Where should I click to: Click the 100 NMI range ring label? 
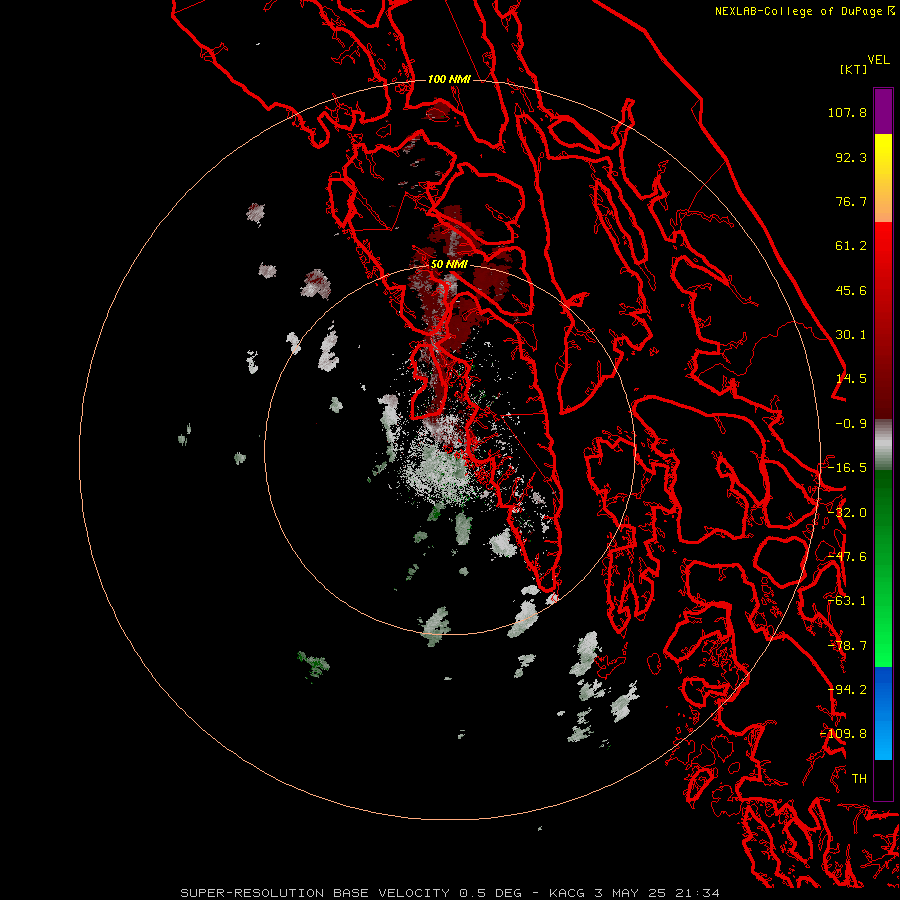click(449, 79)
